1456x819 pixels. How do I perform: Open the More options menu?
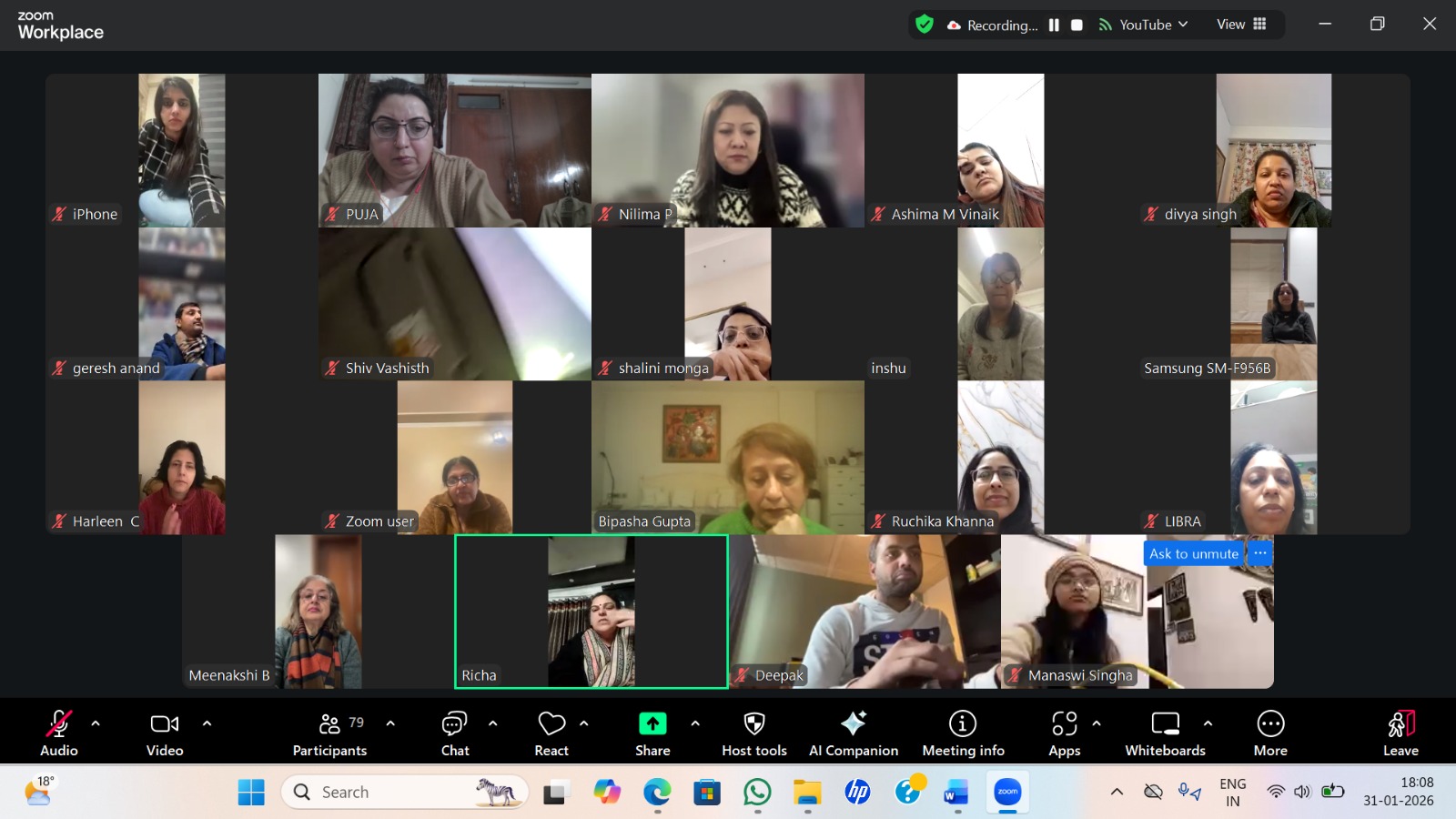pyautogui.click(x=1270, y=733)
